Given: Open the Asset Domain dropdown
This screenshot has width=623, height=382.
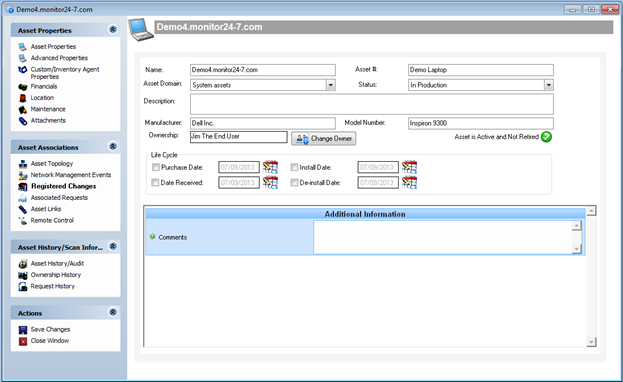Looking at the screenshot, I should point(331,85).
